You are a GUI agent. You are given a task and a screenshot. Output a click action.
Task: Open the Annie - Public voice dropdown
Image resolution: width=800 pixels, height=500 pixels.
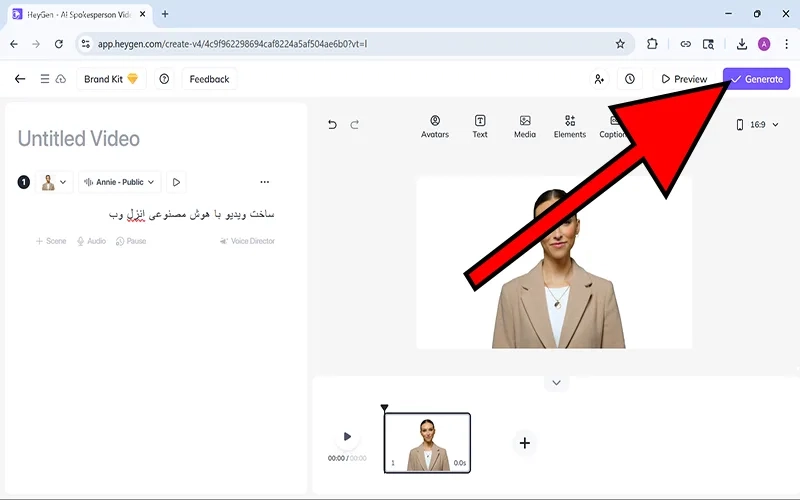(119, 182)
